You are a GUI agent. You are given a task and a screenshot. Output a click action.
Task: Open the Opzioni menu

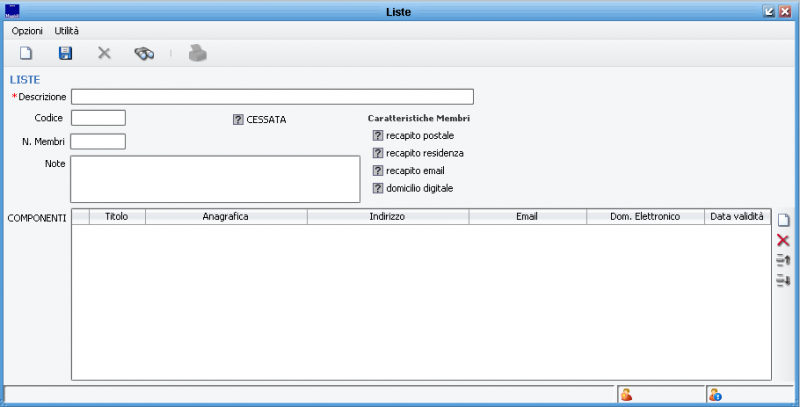click(27, 31)
